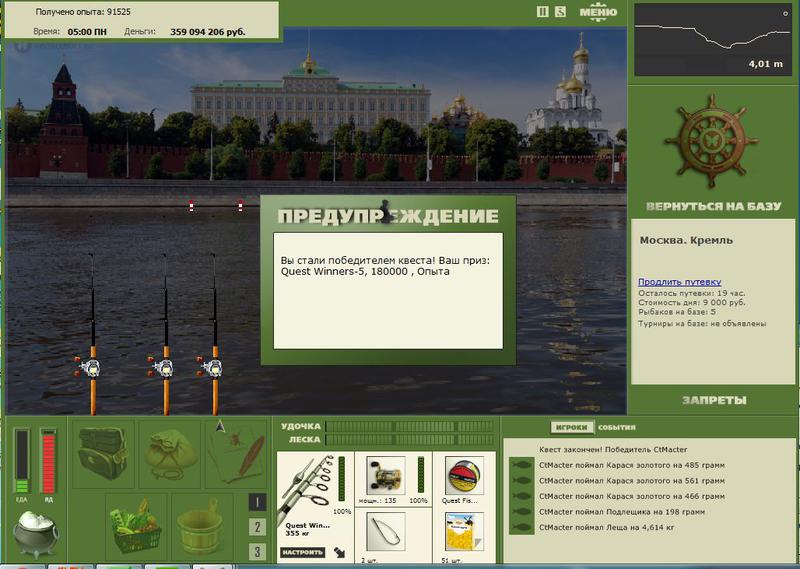
Task: Click the fish icon beside Карася золотого 561 грамм
Action: 520,481
